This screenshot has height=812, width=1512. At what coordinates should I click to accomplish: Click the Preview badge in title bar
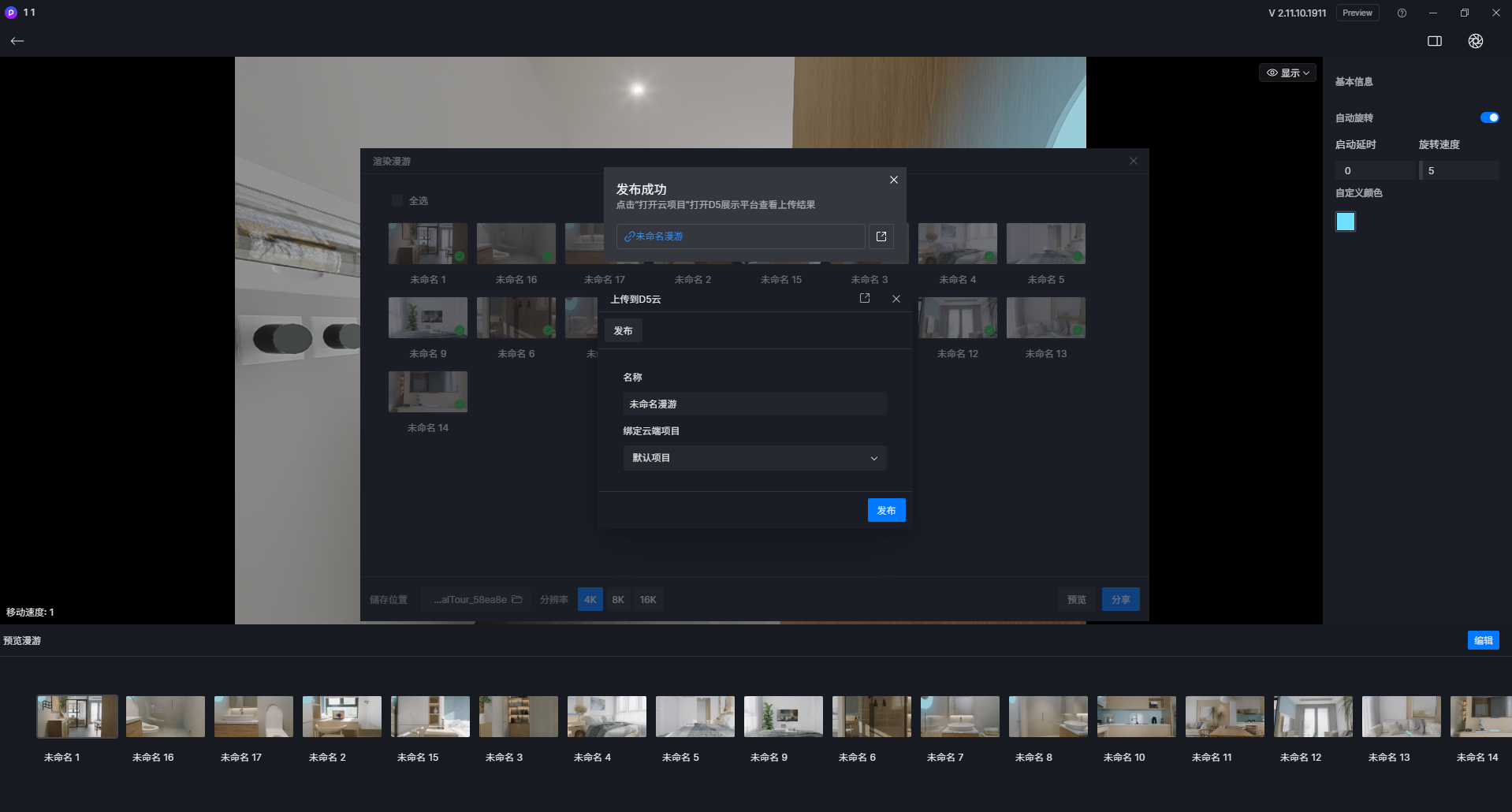[x=1357, y=13]
